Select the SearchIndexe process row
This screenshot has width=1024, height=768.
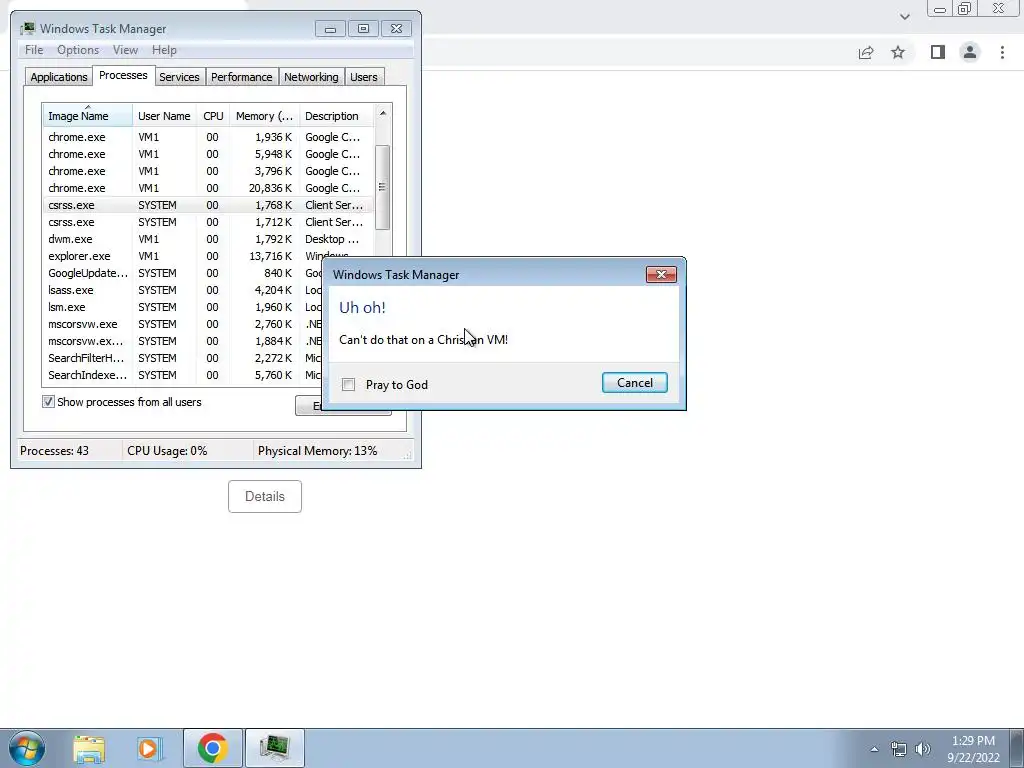click(183, 375)
